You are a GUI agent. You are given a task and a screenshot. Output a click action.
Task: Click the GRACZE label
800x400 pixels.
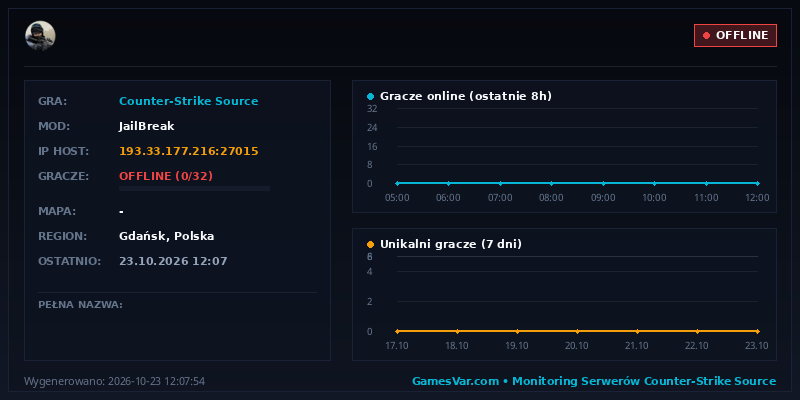(64, 176)
